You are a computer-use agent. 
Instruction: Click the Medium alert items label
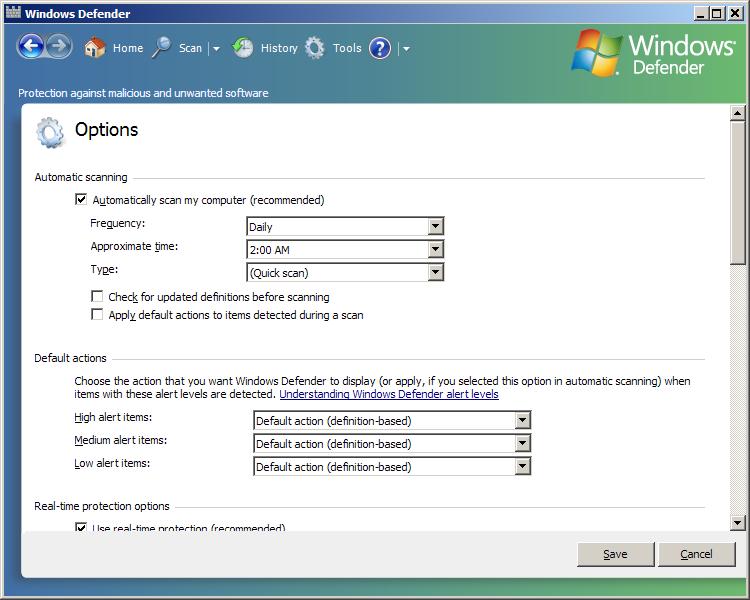pos(121,440)
